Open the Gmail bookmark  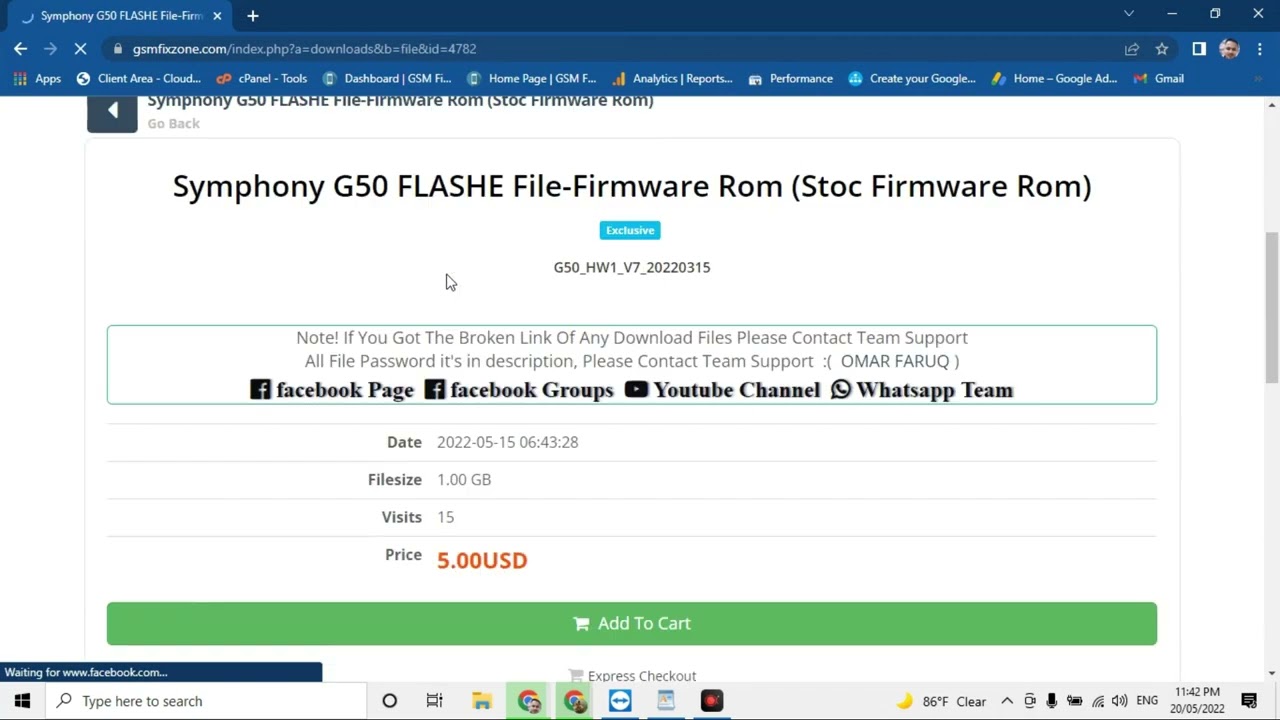click(x=1159, y=78)
